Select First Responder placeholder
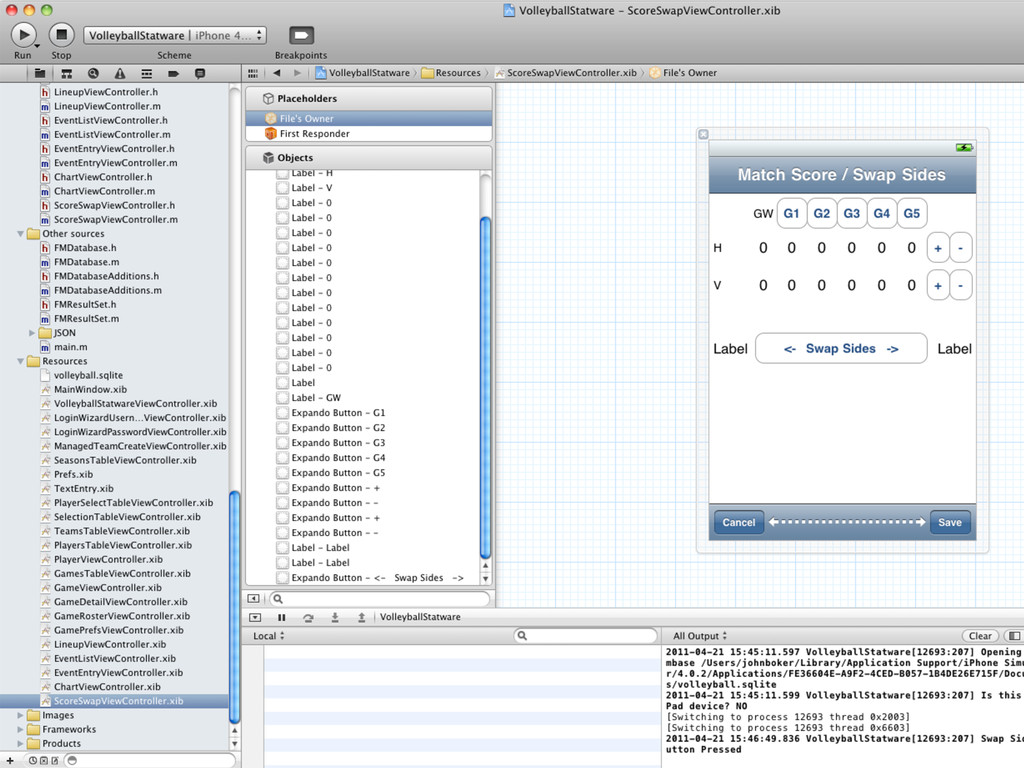 coord(369,133)
